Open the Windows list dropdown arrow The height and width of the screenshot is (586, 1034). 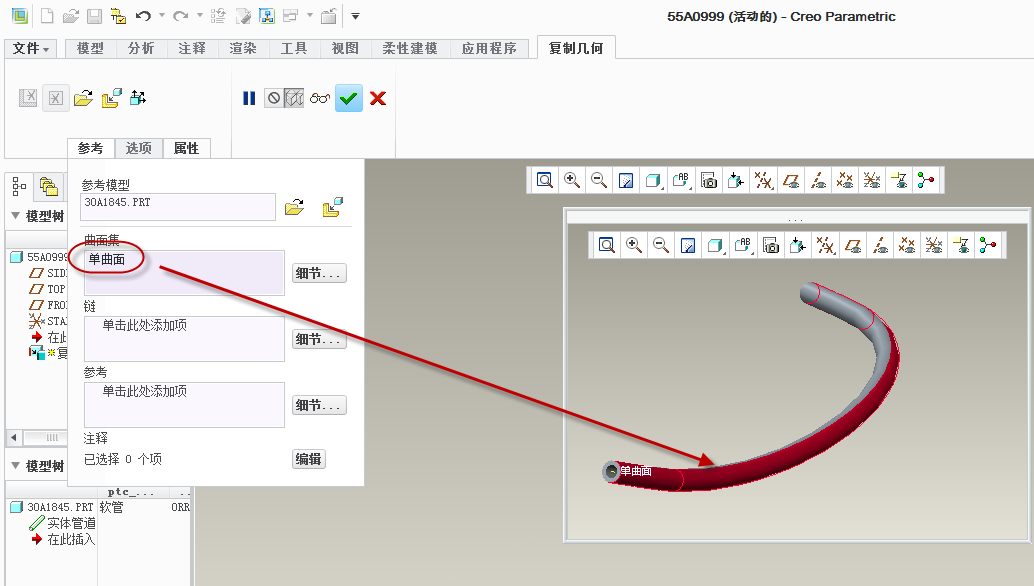pyautogui.click(x=309, y=15)
